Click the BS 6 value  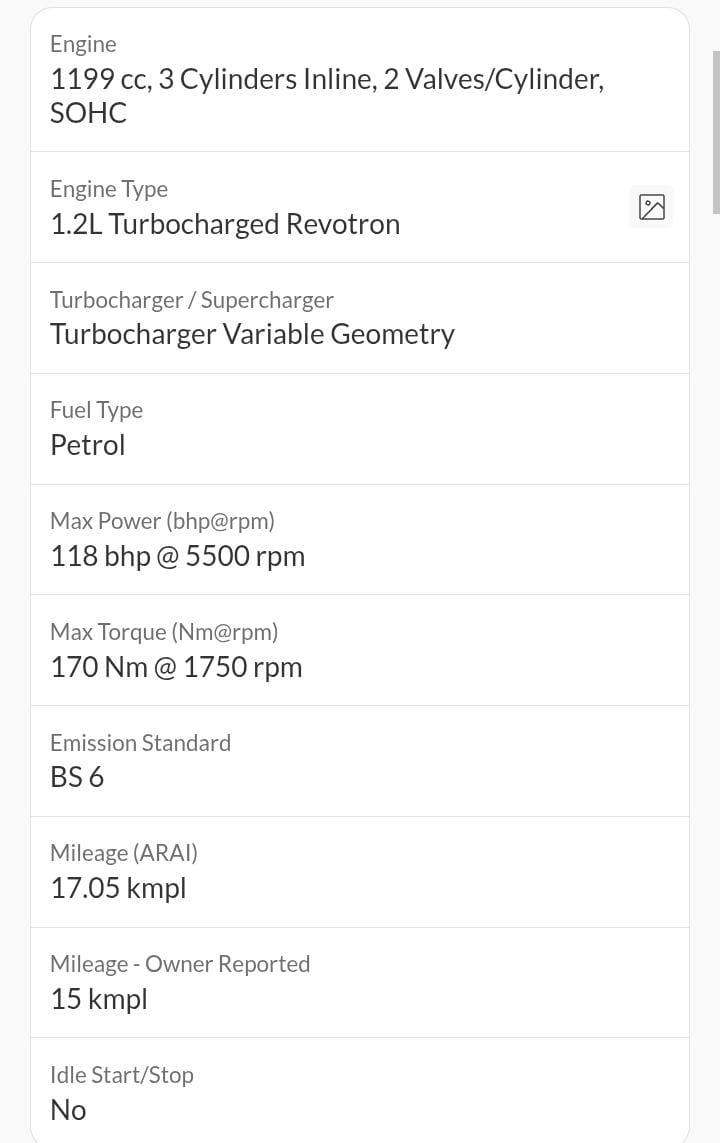(77, 777)
